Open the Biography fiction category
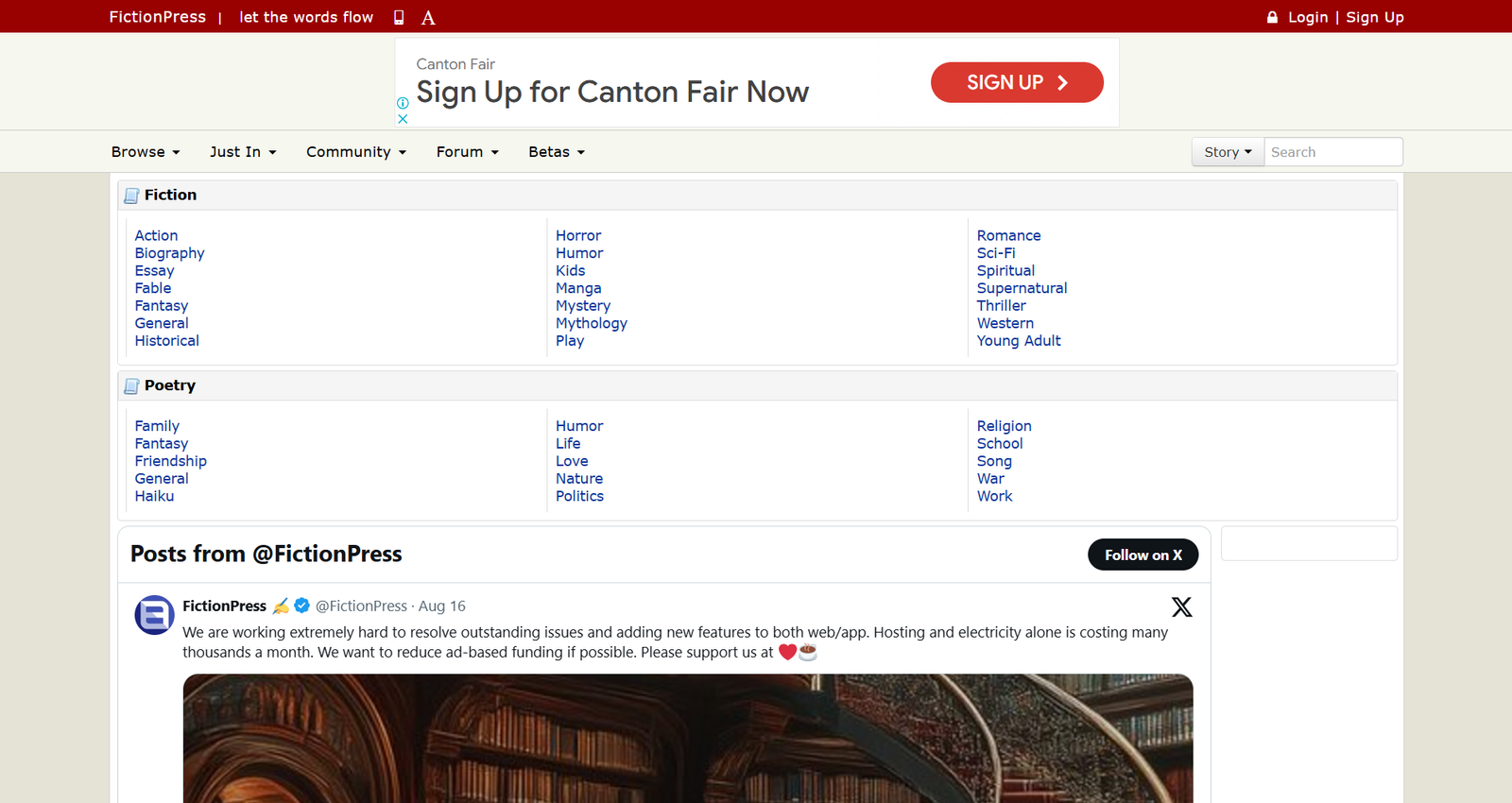 click(169, 253)
